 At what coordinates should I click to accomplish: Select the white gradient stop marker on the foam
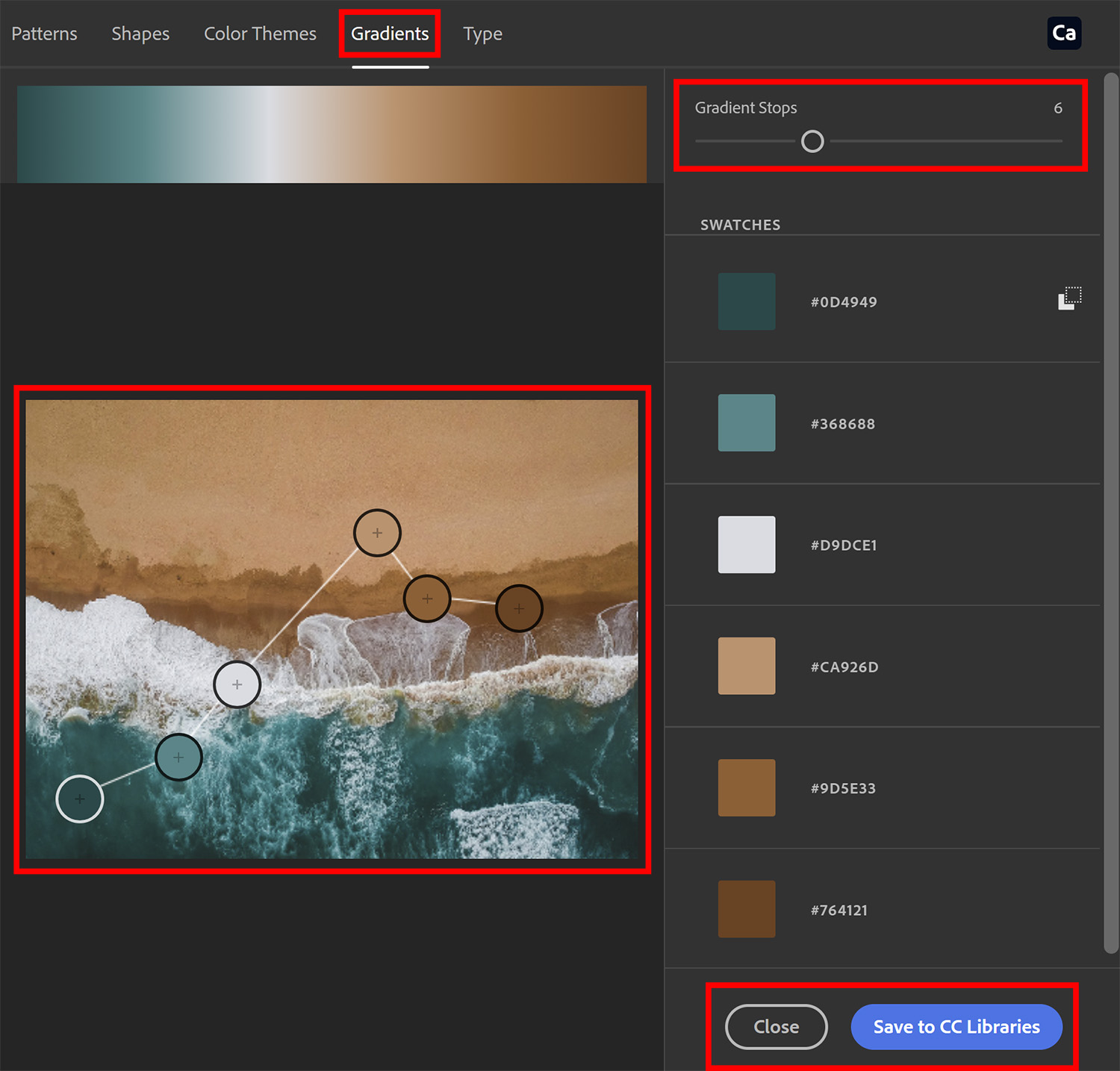tap(237, 684)
